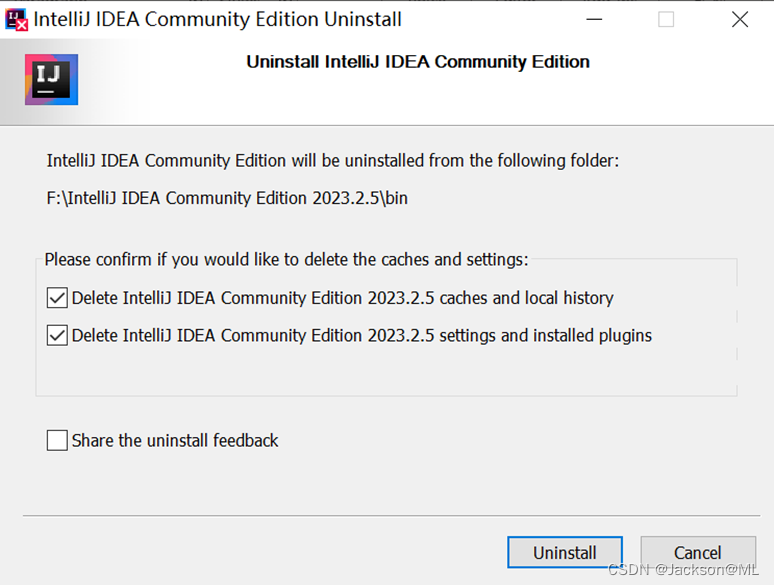
Task: Uncheck Delete caches and local history
Action: 57,298
